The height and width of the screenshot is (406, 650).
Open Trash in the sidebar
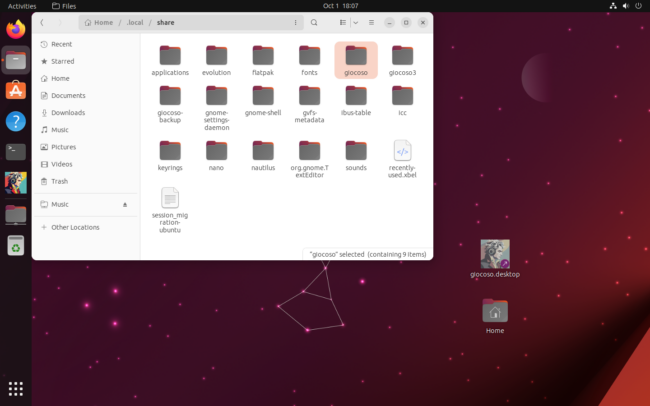coord(86,181)
